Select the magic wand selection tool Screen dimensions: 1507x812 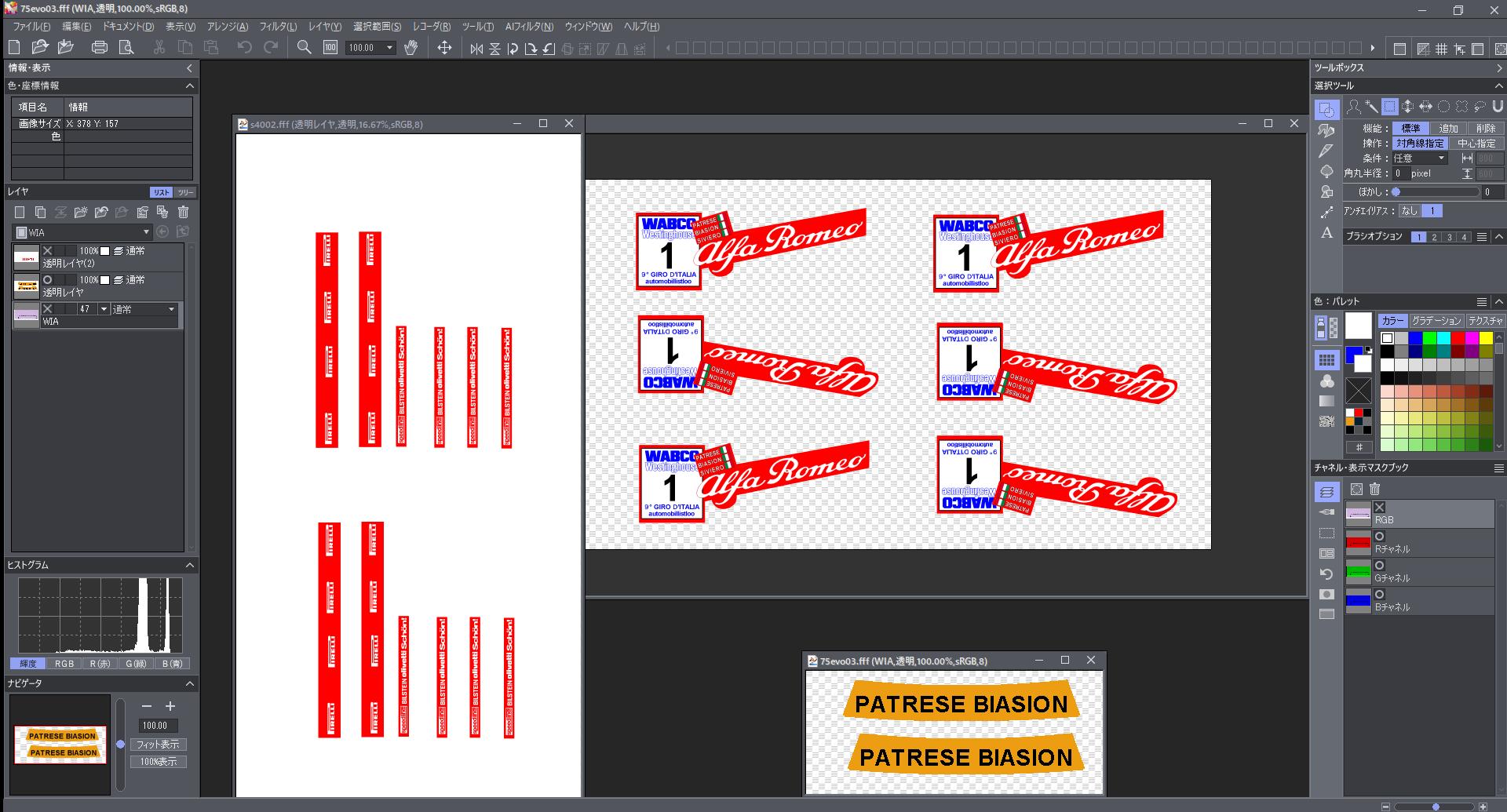pyautogui.click(x=1371, y=107)
